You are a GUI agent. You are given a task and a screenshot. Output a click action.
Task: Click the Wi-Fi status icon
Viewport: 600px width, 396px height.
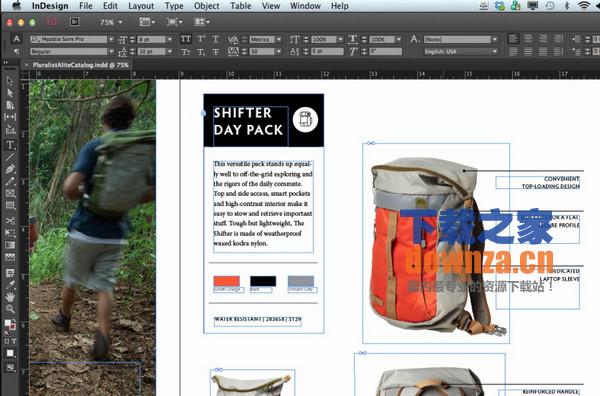pyautogui.click(x=584, y=6)
